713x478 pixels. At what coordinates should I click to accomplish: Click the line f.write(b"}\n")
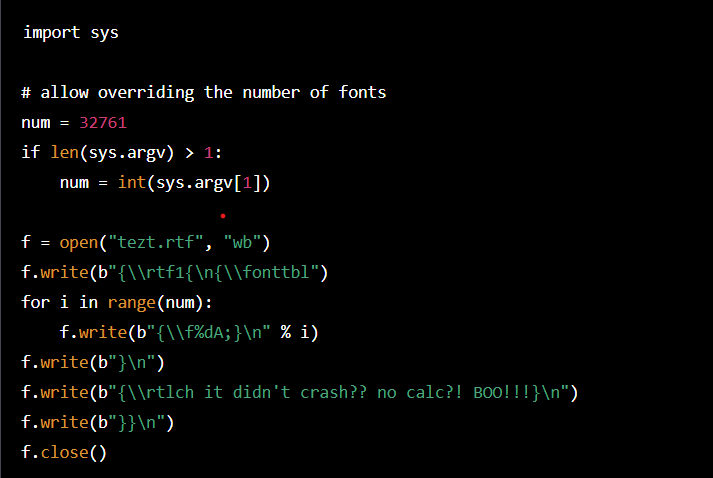(x=93, y=363)
